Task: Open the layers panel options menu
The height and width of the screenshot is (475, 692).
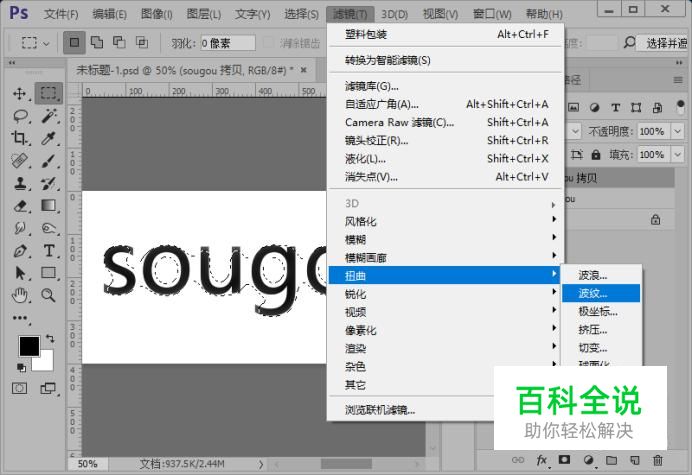Action: point(678,80)
